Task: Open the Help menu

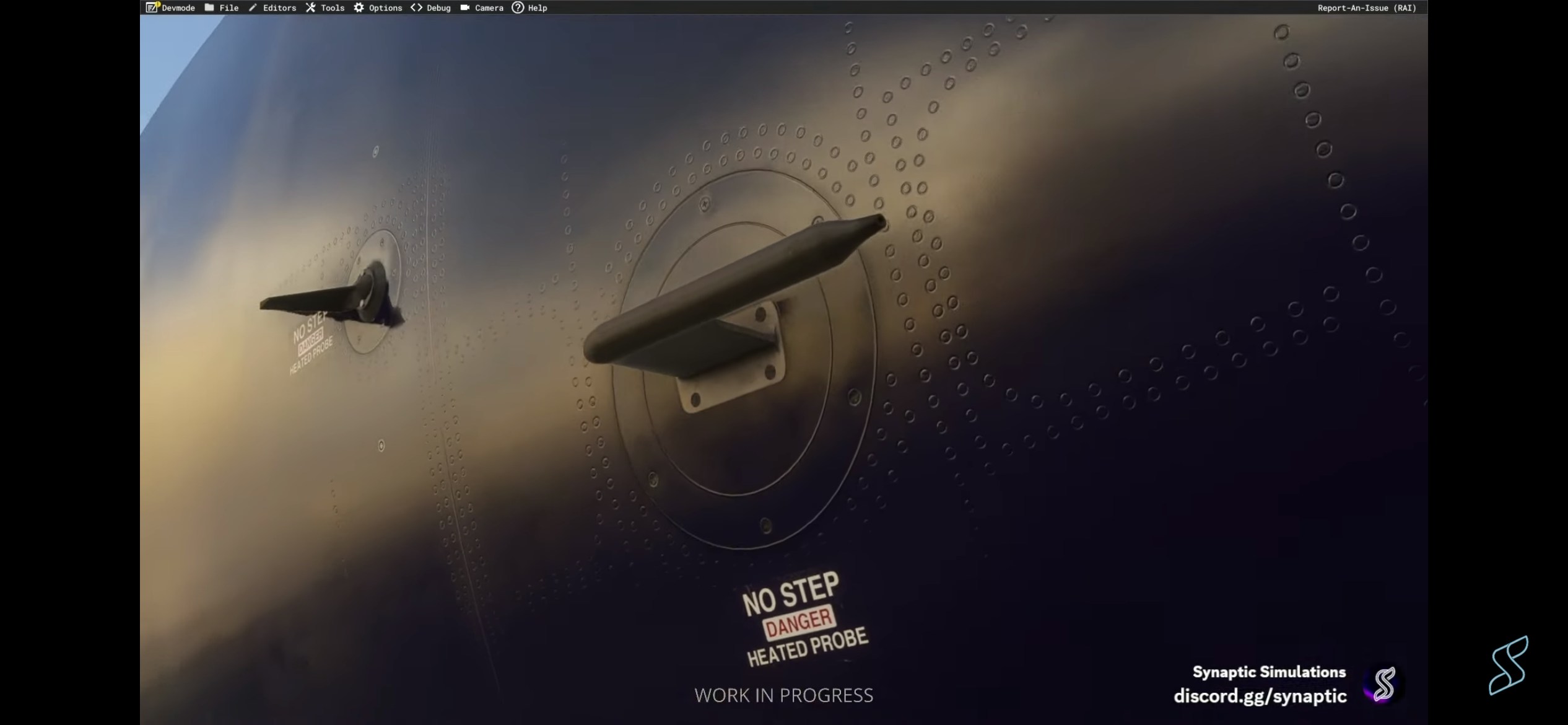Action: pos(538,8)
